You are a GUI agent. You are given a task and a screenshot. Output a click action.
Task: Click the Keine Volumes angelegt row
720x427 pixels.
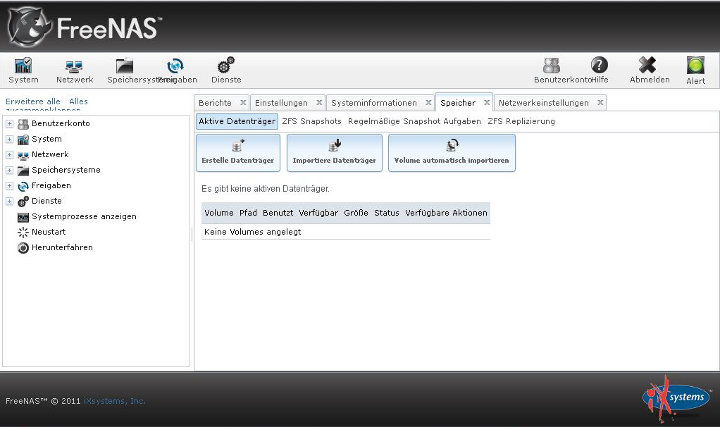click(x=345, y=232)
